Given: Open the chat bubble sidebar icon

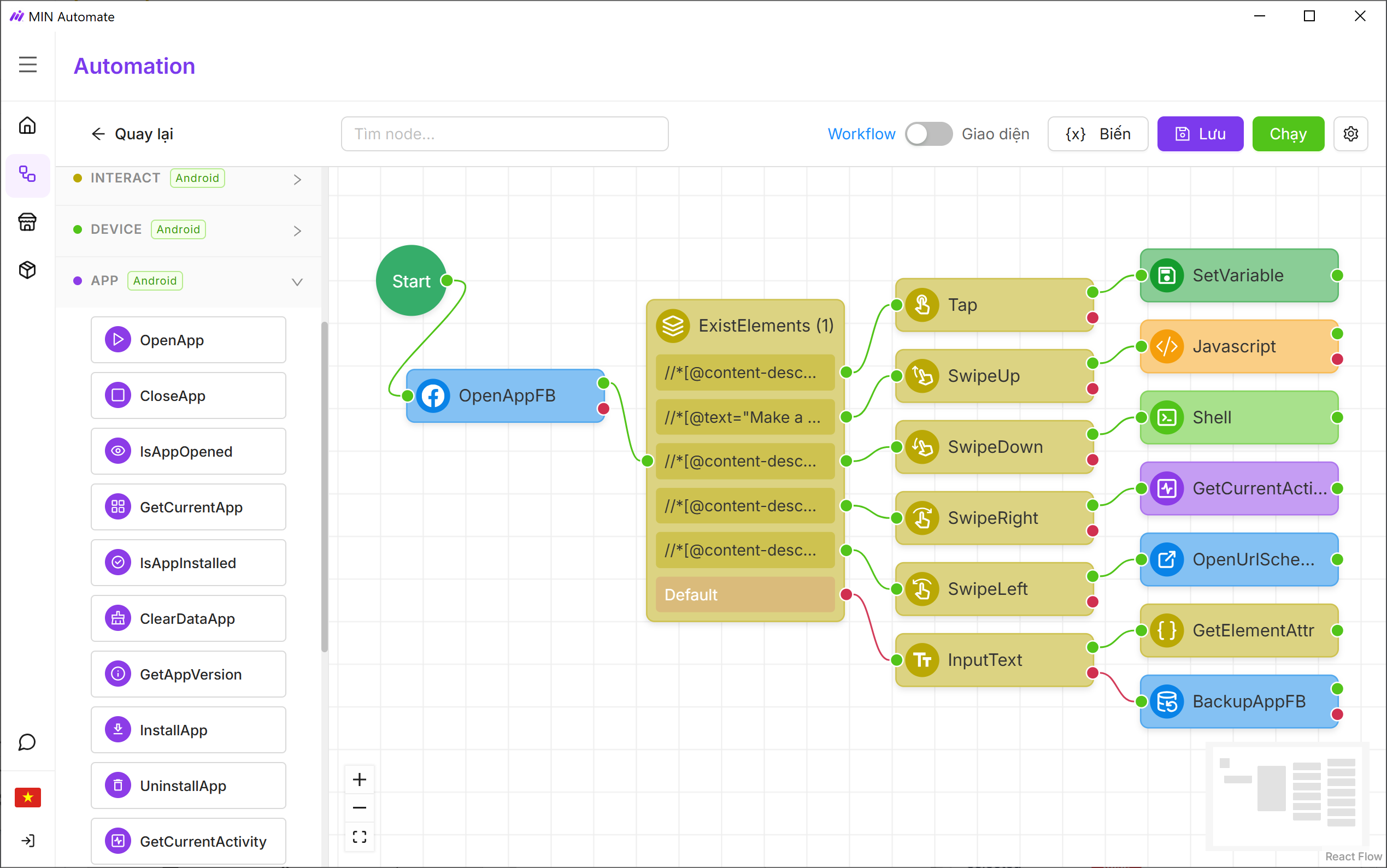Looking at the screenshot, I should pyautogui.click(x=27, y=742).
